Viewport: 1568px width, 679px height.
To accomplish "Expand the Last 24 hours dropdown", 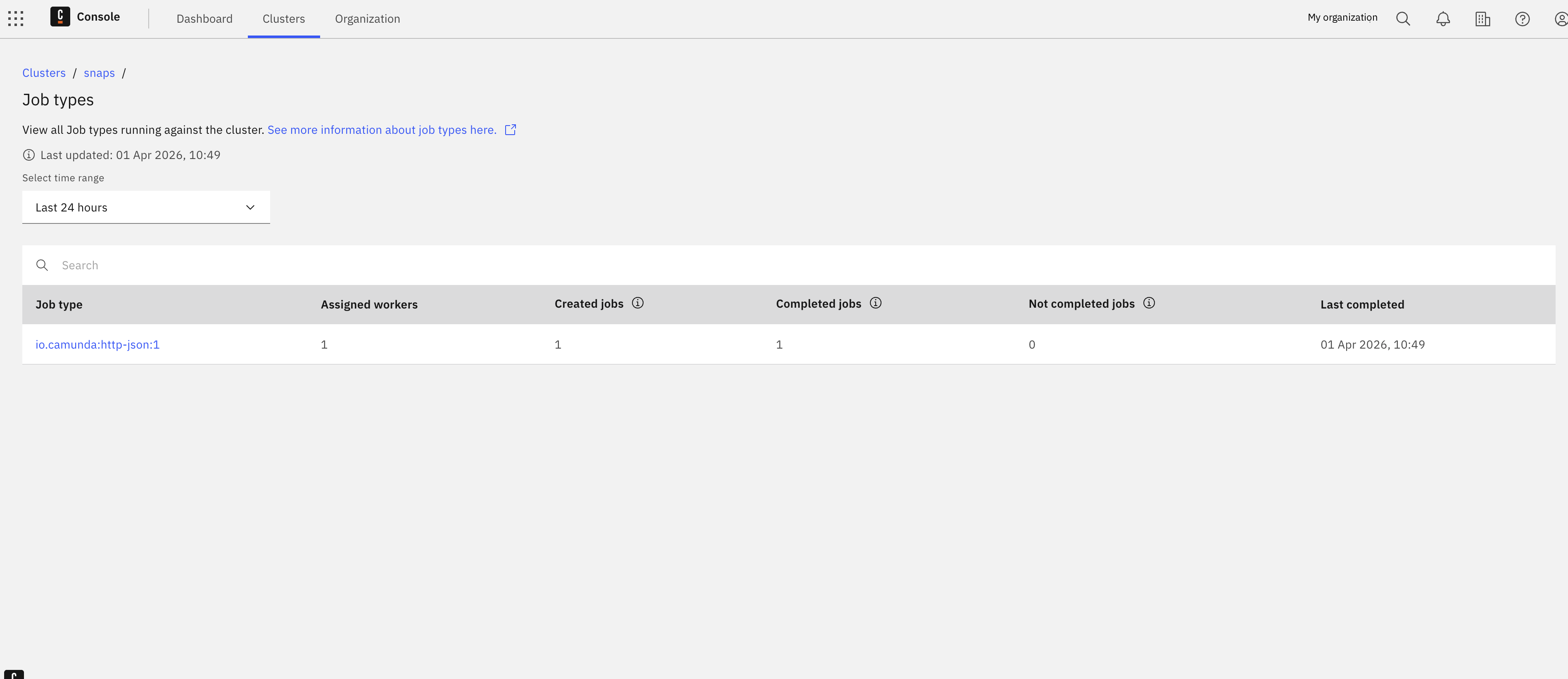I will pyautogui.click(x=146, y=207).
